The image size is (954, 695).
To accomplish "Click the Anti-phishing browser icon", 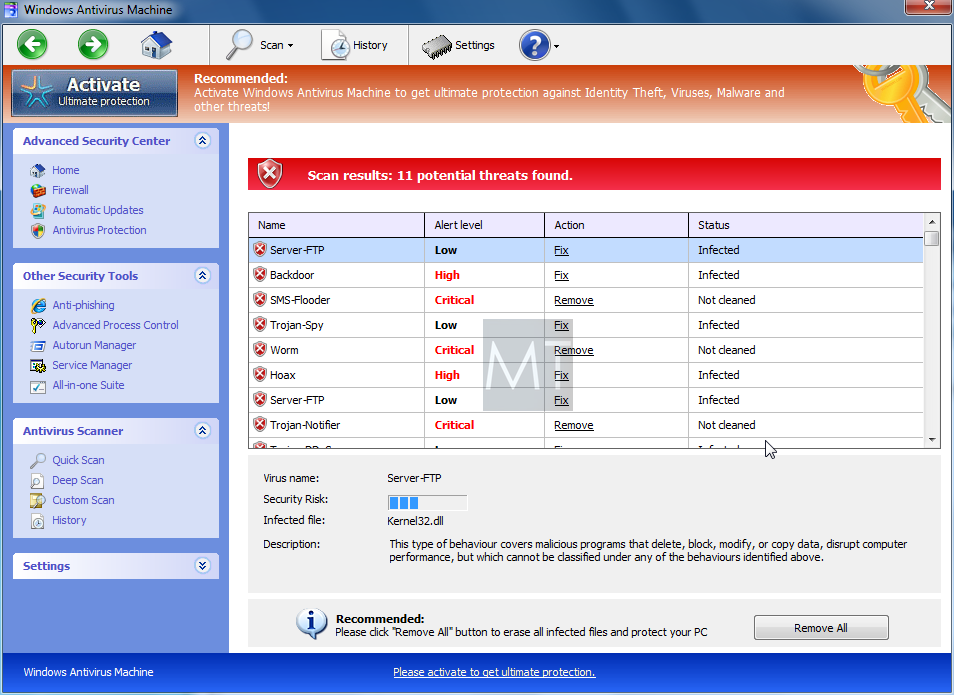I will 38,306.
